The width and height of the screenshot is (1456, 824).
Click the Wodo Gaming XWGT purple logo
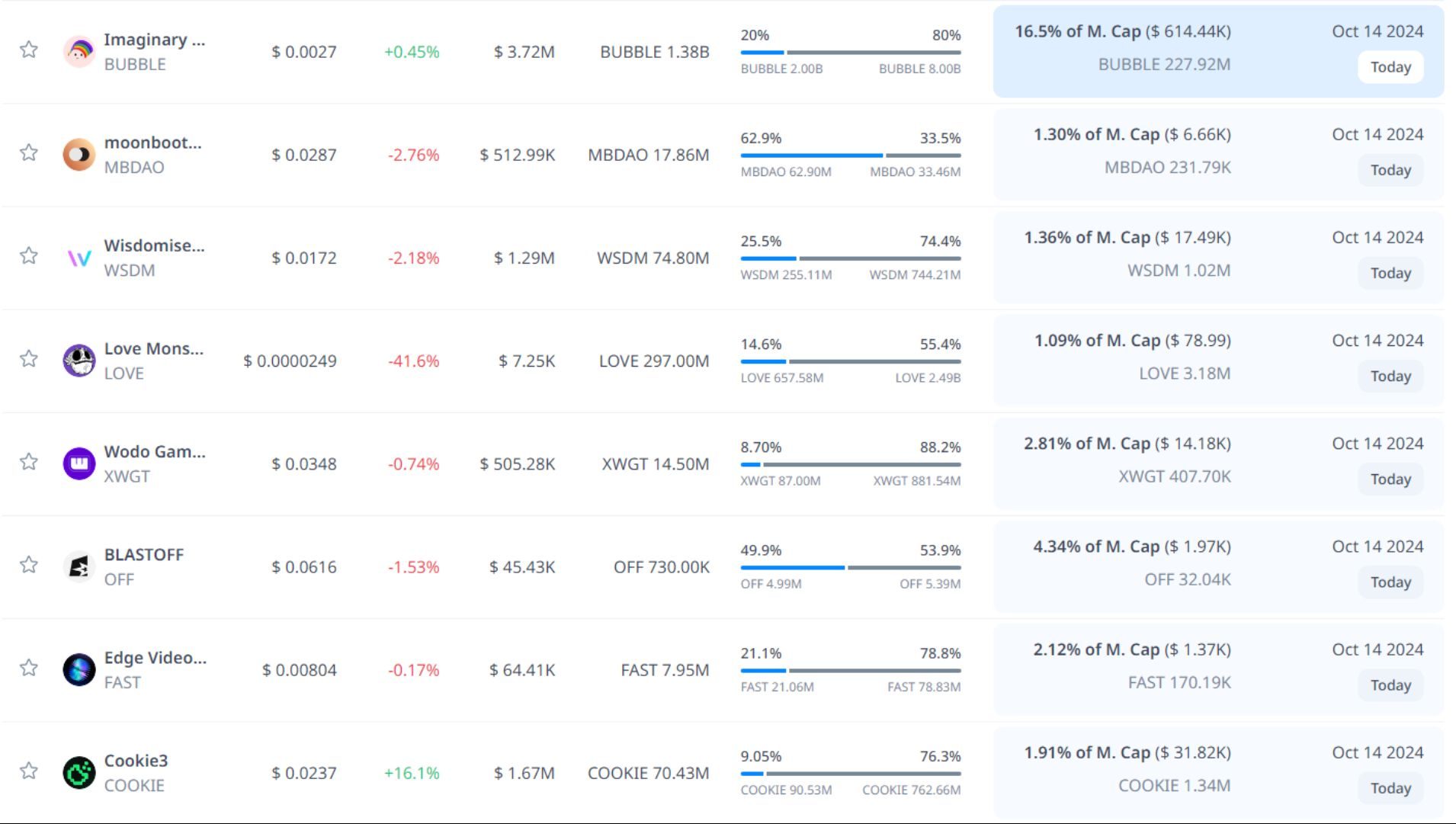[x=79, y=463]
